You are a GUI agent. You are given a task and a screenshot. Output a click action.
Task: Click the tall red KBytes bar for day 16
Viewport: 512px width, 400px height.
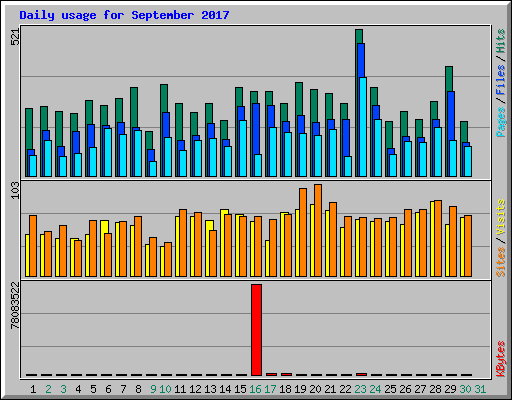pos(256,330)
